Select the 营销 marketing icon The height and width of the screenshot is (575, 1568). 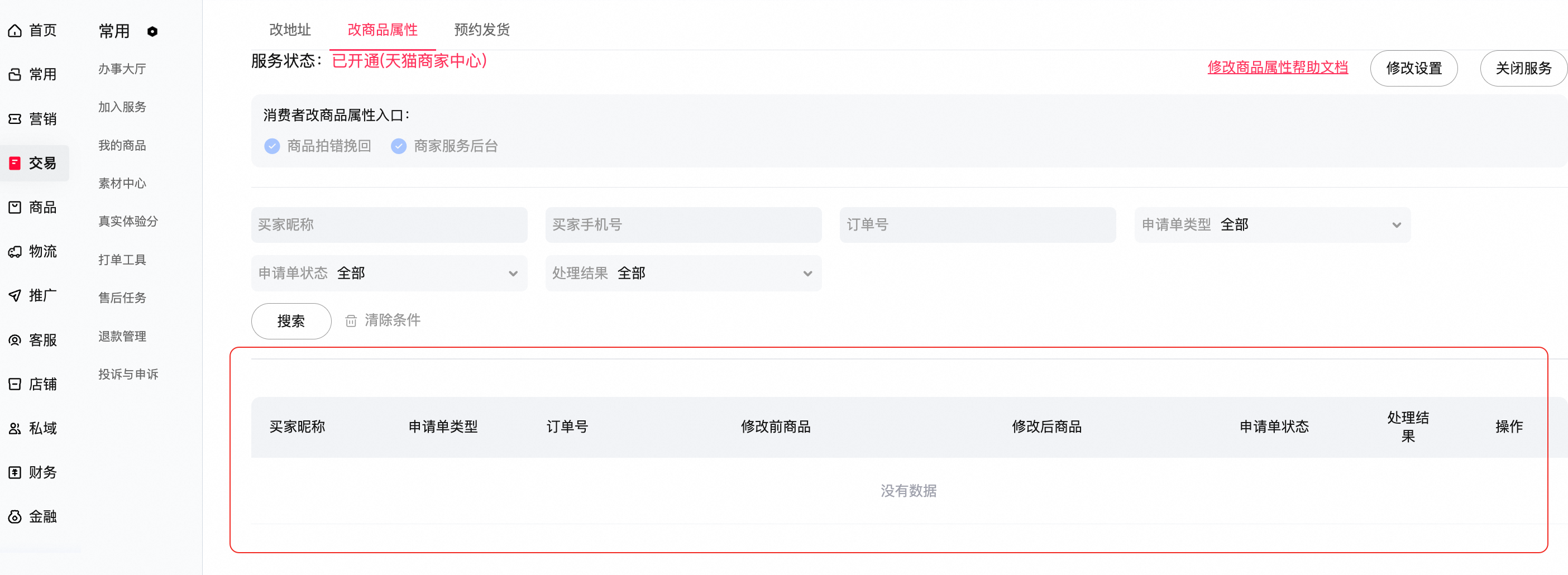15,118
